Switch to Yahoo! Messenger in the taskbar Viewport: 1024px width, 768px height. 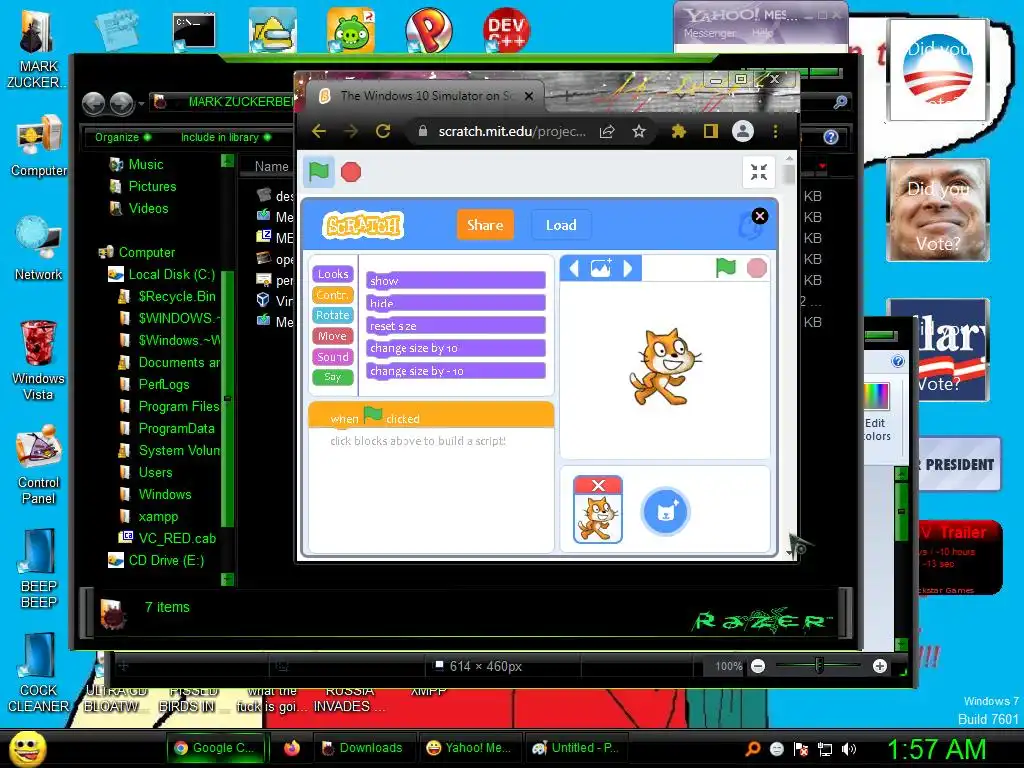point(469,748)
